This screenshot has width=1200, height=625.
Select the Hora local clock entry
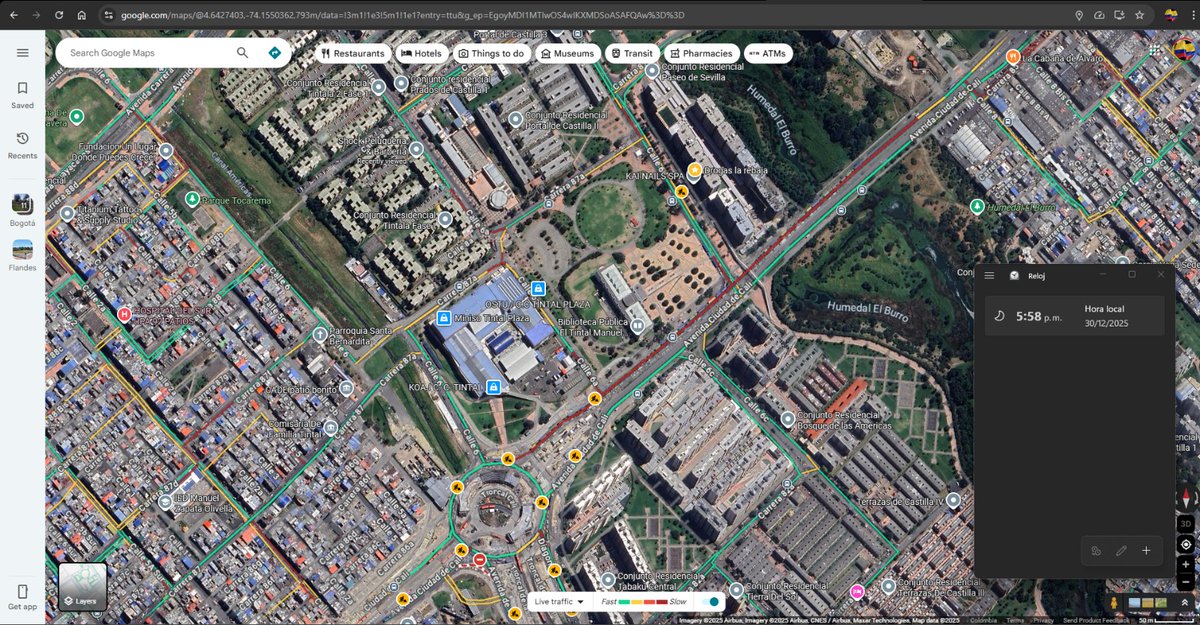pos(1074,316)
